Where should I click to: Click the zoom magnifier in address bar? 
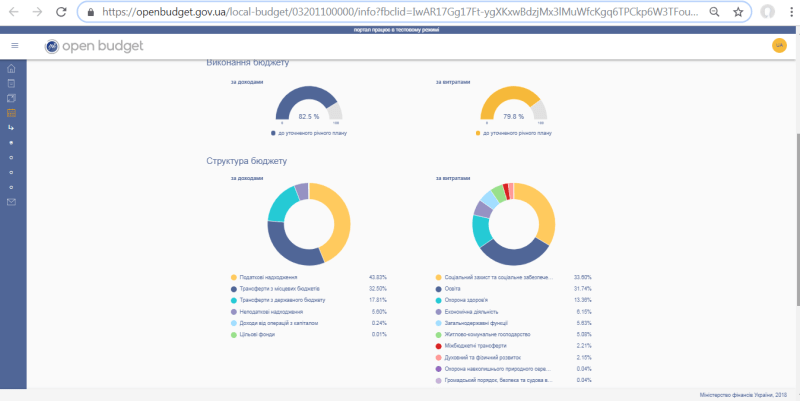[x=712, y=12]
